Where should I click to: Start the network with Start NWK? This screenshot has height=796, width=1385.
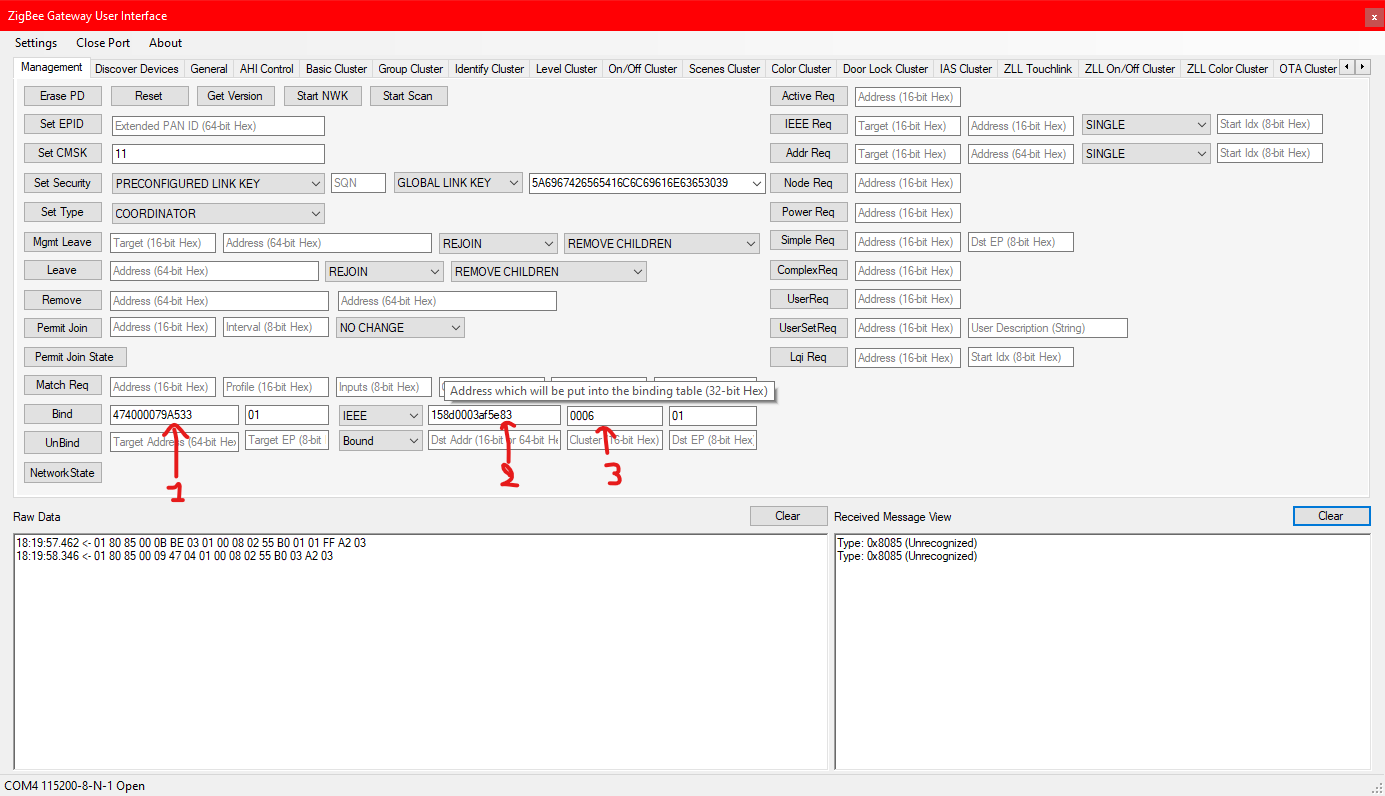click(322, 96)
